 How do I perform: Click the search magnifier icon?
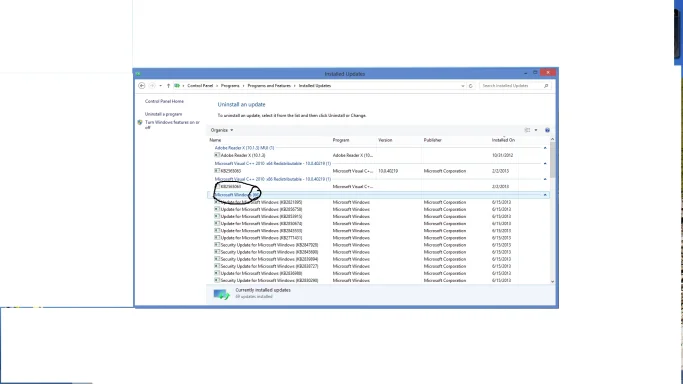coord(546,86)
